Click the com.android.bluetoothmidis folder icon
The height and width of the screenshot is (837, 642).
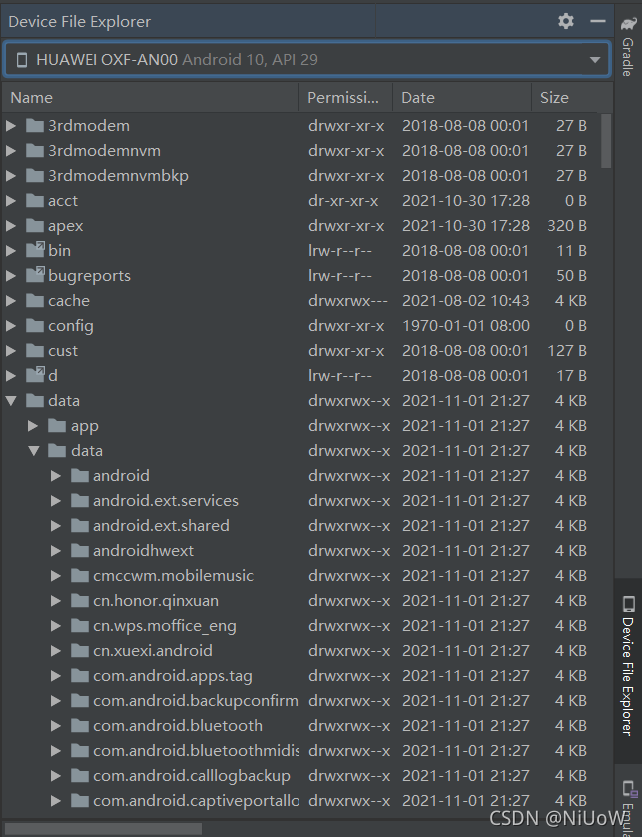[80, 751]
